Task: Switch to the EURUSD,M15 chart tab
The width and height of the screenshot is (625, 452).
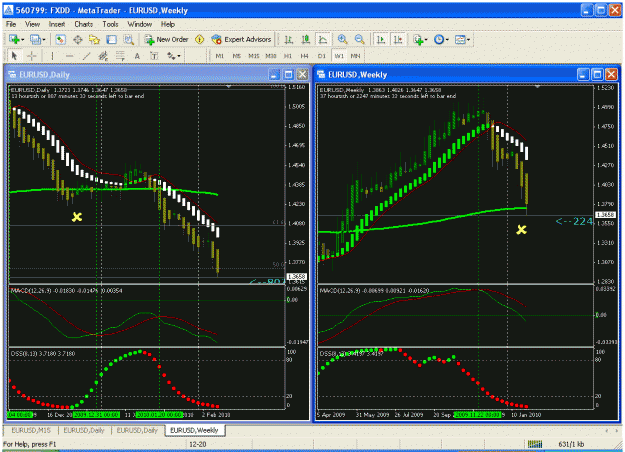Action: point(31,430)
